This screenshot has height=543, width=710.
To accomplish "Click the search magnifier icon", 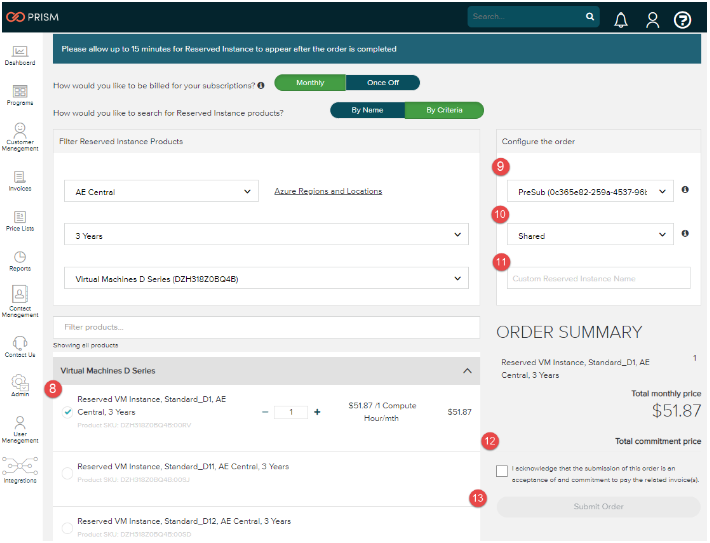I will tap(590, 17).
